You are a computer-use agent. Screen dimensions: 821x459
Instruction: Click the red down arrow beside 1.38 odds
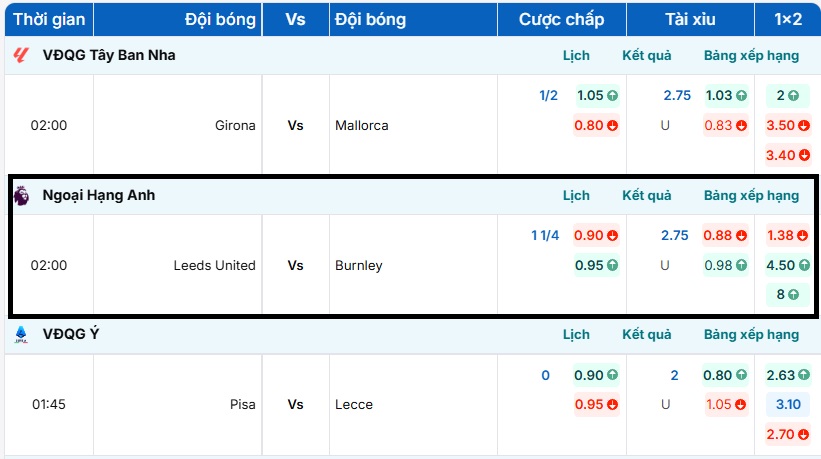tap(802, 236)
